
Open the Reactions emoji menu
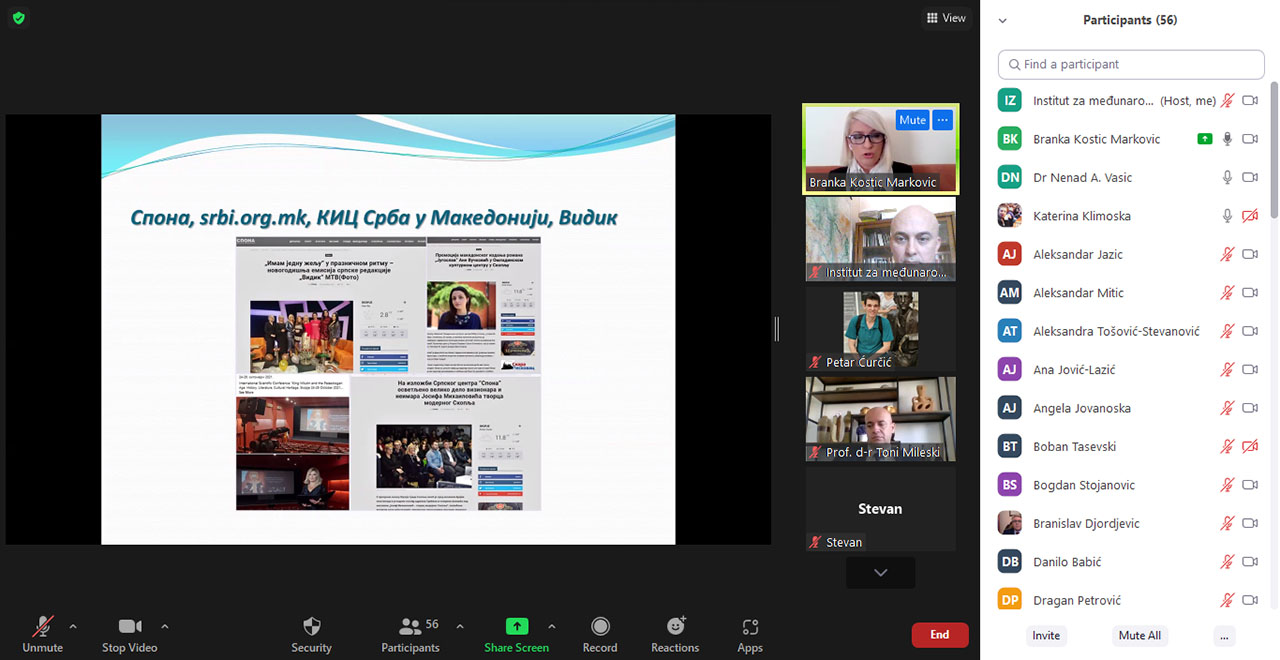click(675, 634)
